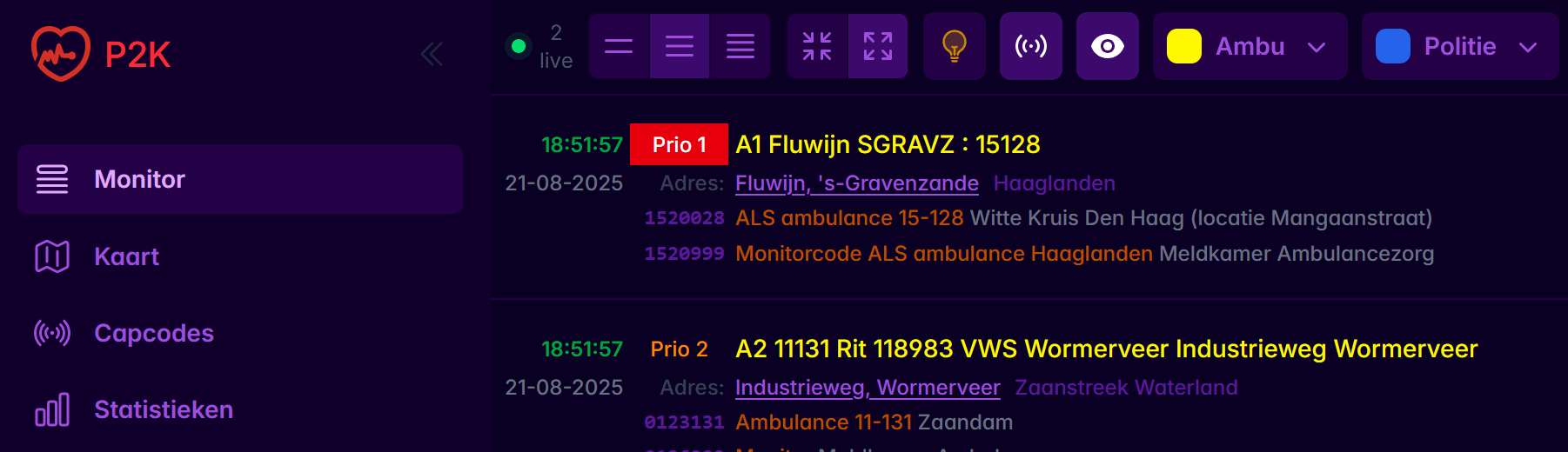Open the Industrieweg, Wormerveer address link
This screenshot has height=452, width=1568.
pyautogui.click(x=868, y=388)
